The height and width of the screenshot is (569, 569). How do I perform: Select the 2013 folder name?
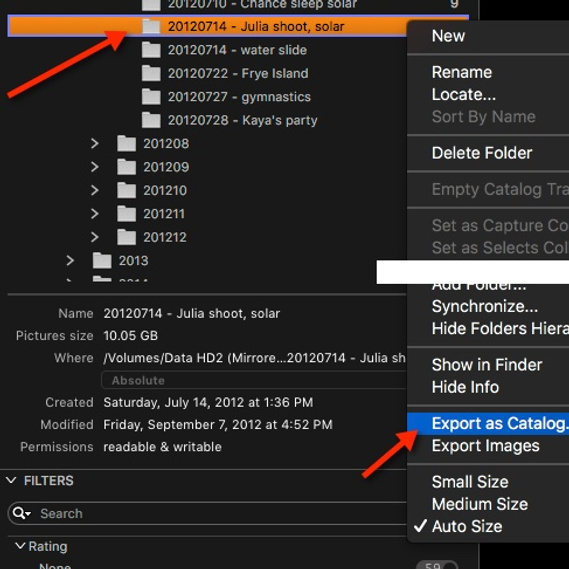point(133,261)
